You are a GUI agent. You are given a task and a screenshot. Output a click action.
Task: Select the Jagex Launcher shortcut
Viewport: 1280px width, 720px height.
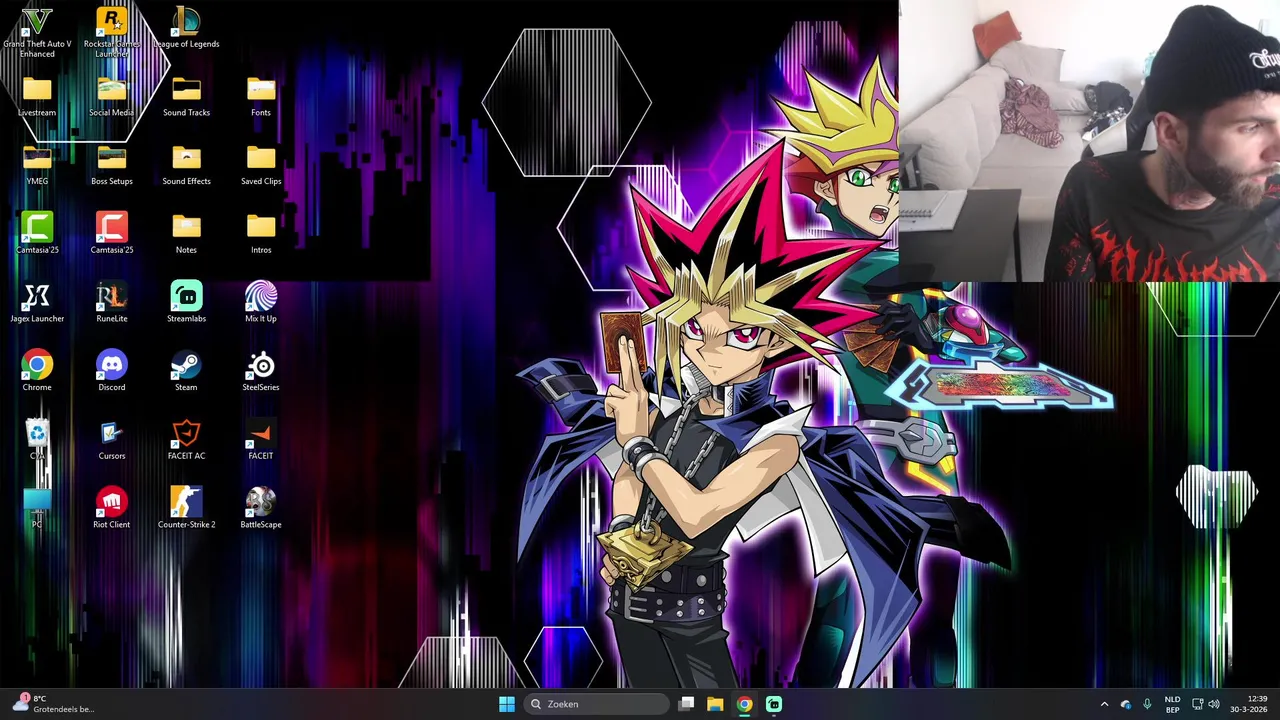[37, 303]
